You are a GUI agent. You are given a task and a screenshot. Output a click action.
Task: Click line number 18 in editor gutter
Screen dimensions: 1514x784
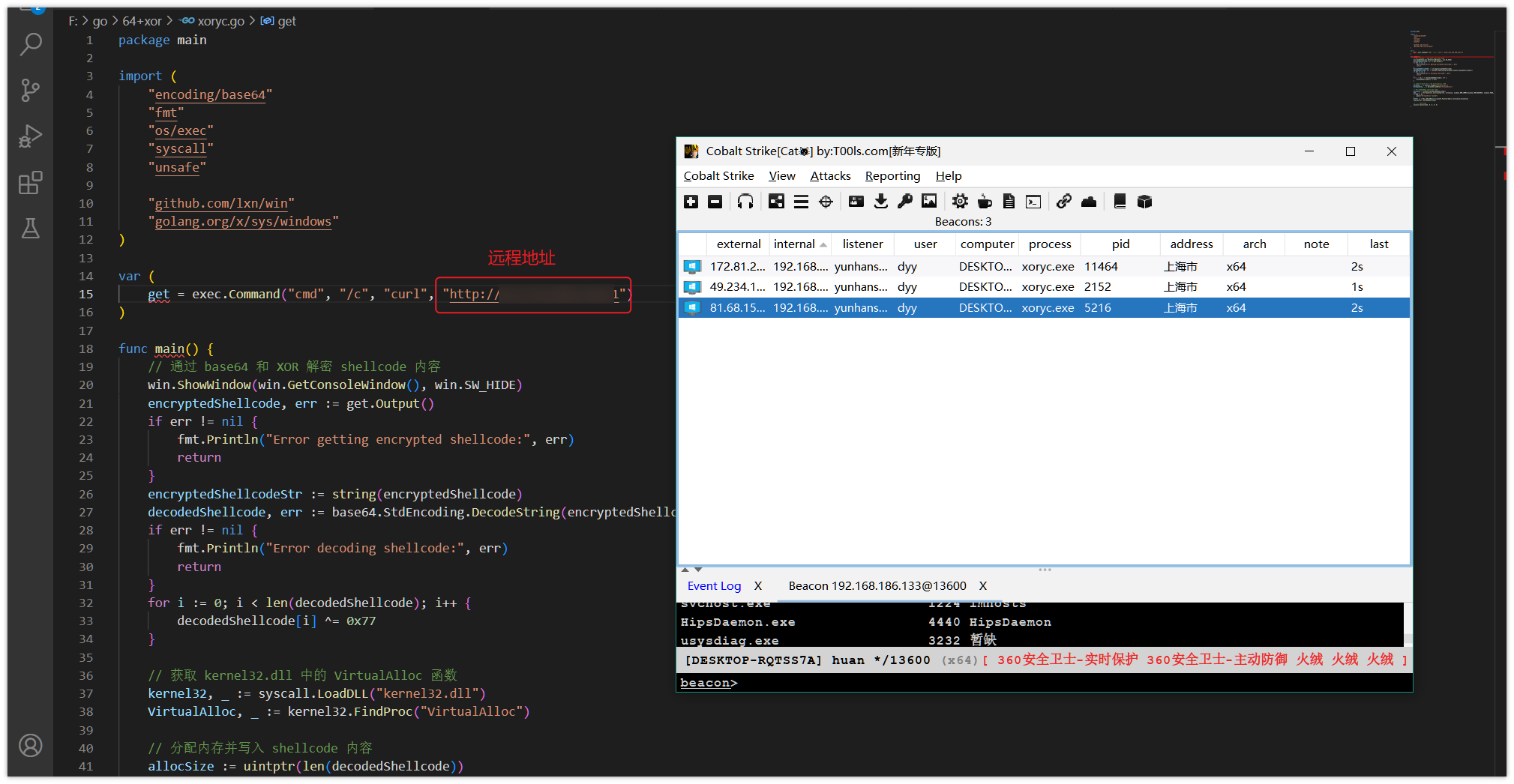click(x=86, y=349)
